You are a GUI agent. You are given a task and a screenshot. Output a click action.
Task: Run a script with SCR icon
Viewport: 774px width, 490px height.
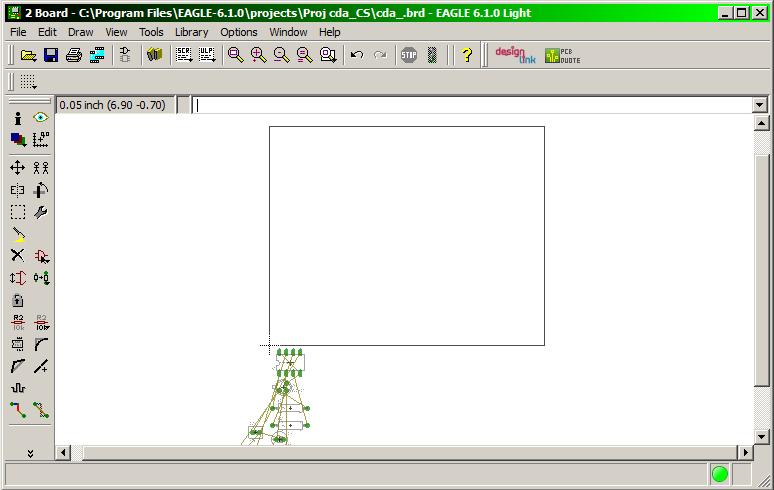coord(184,55)
